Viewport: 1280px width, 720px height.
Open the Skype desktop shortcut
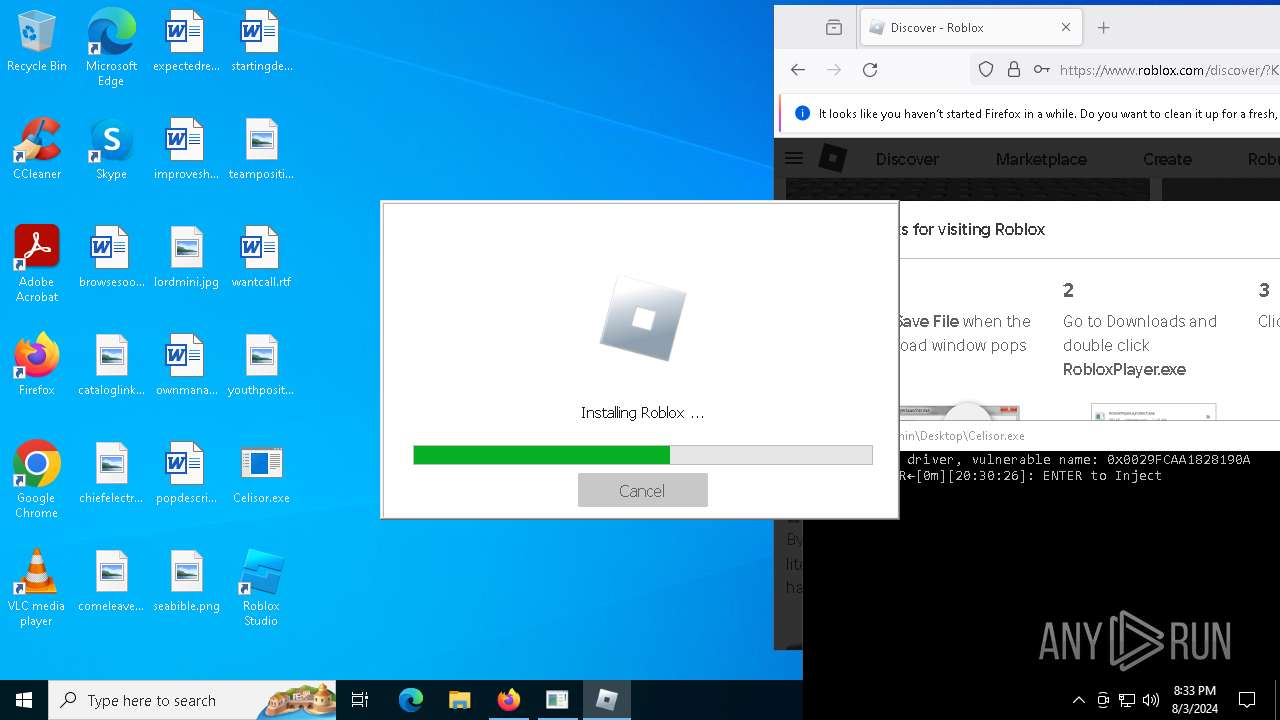pos(111,149)
